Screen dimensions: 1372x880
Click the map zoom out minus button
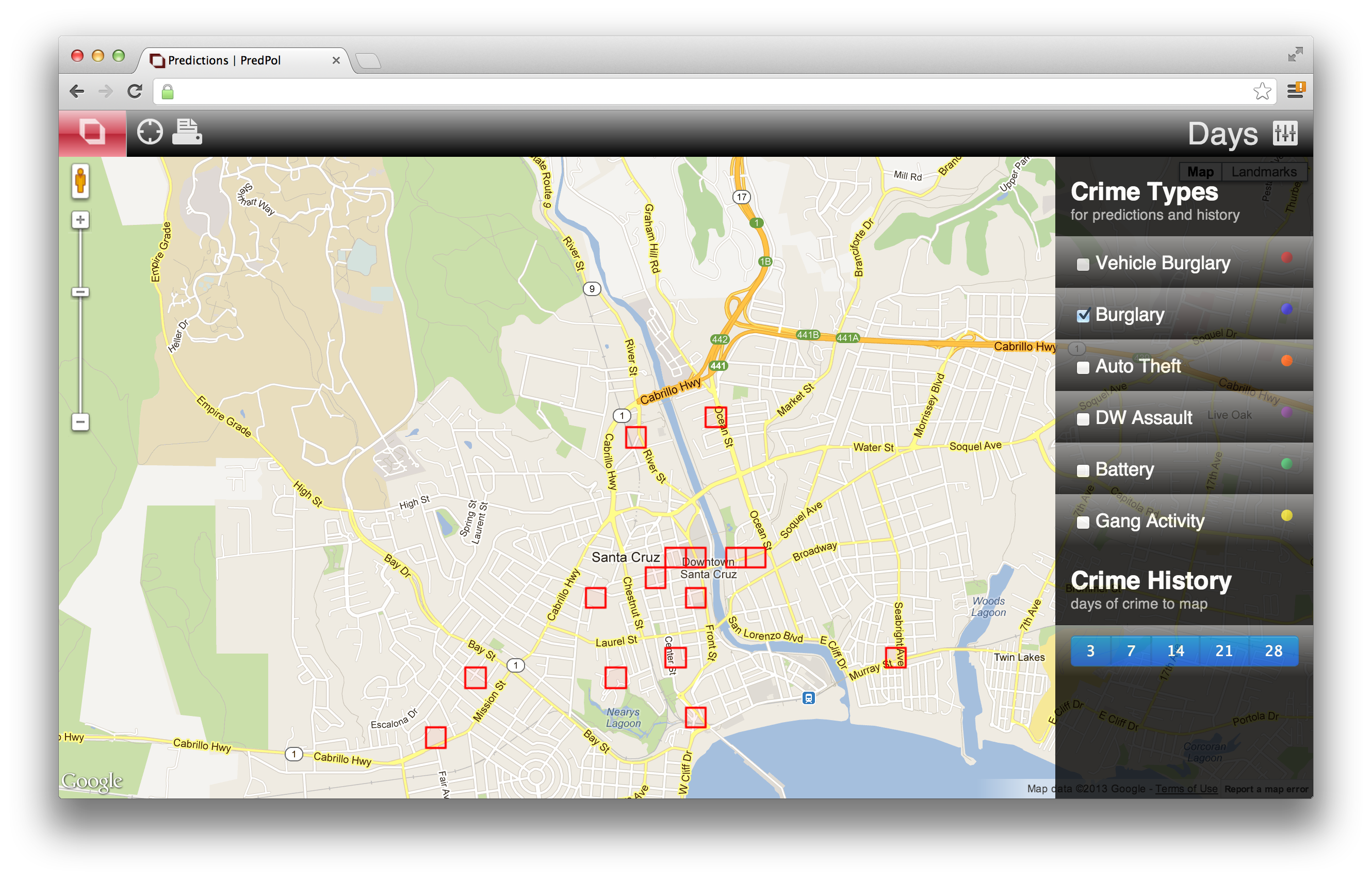coord(80,422)
